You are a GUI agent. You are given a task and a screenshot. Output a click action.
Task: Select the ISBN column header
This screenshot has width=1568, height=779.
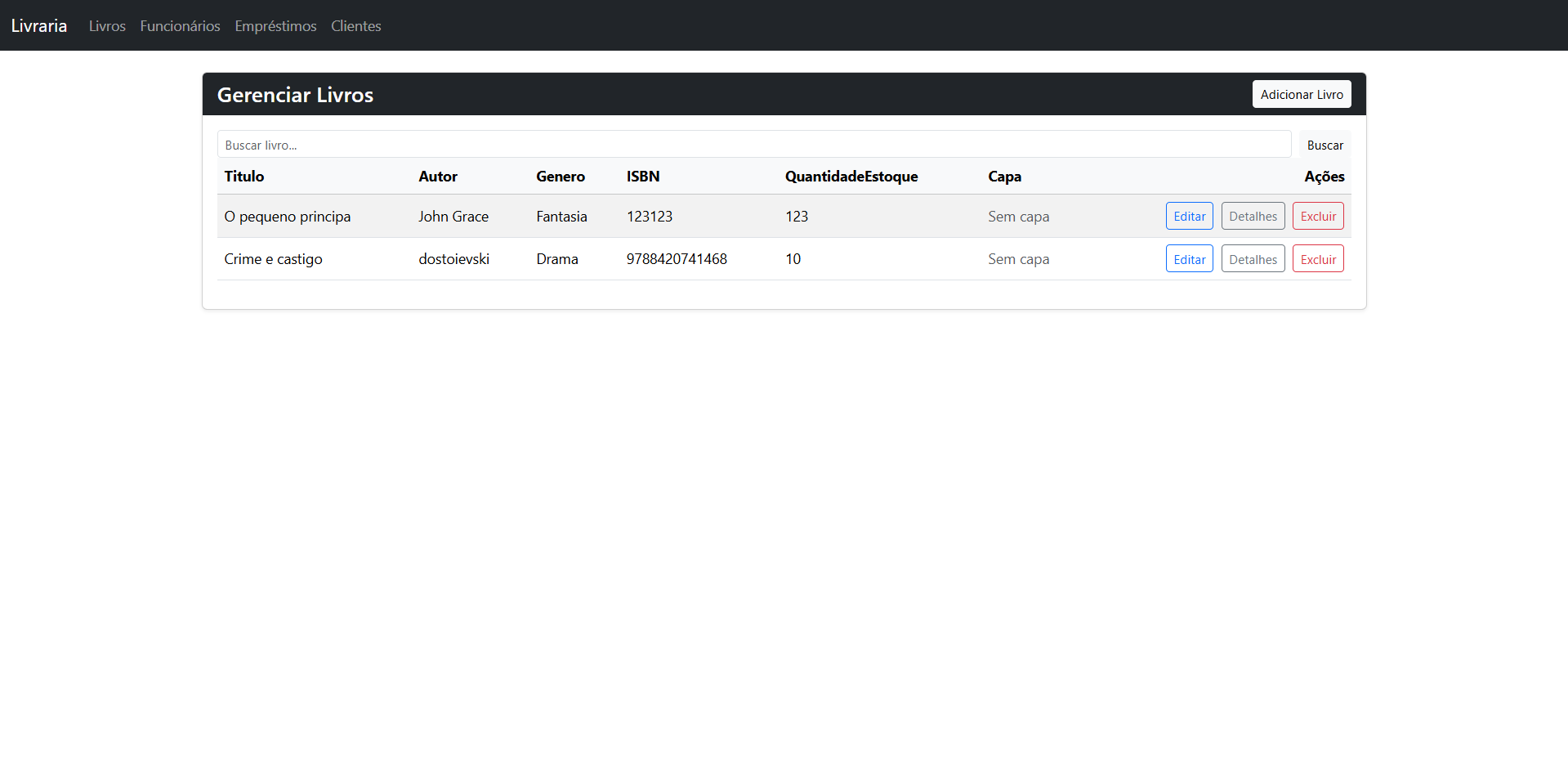click(x=643, y=177)
